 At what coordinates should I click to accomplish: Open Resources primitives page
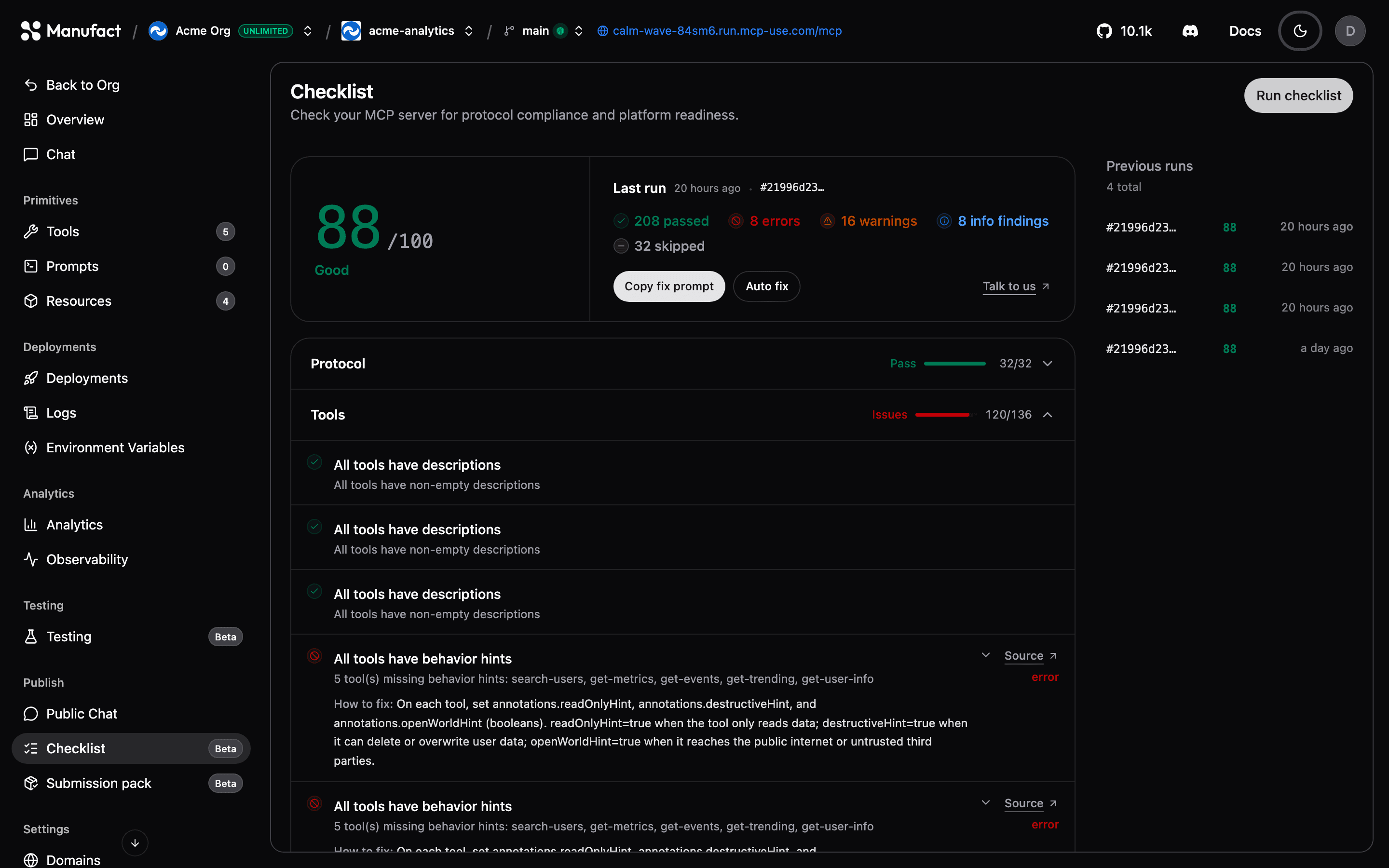(131, 301)
